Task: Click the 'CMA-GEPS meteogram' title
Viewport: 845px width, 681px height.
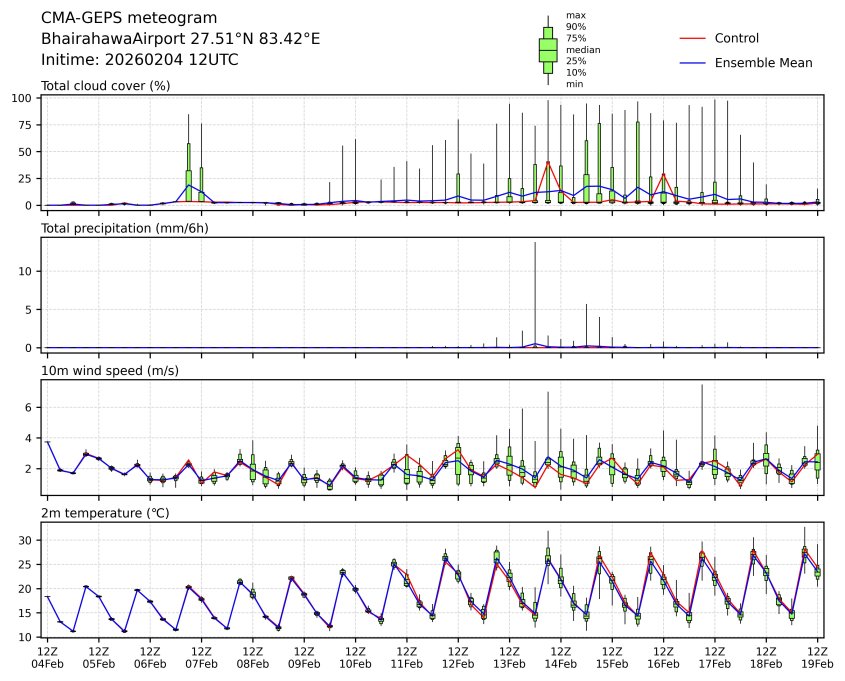Action: [x=124, y=18]
